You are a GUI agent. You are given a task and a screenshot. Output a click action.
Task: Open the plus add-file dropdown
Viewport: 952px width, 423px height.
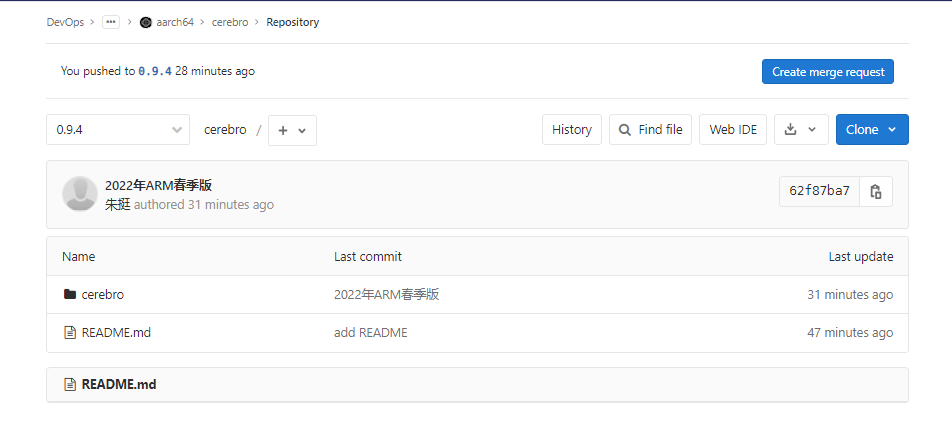coord(292,130)
